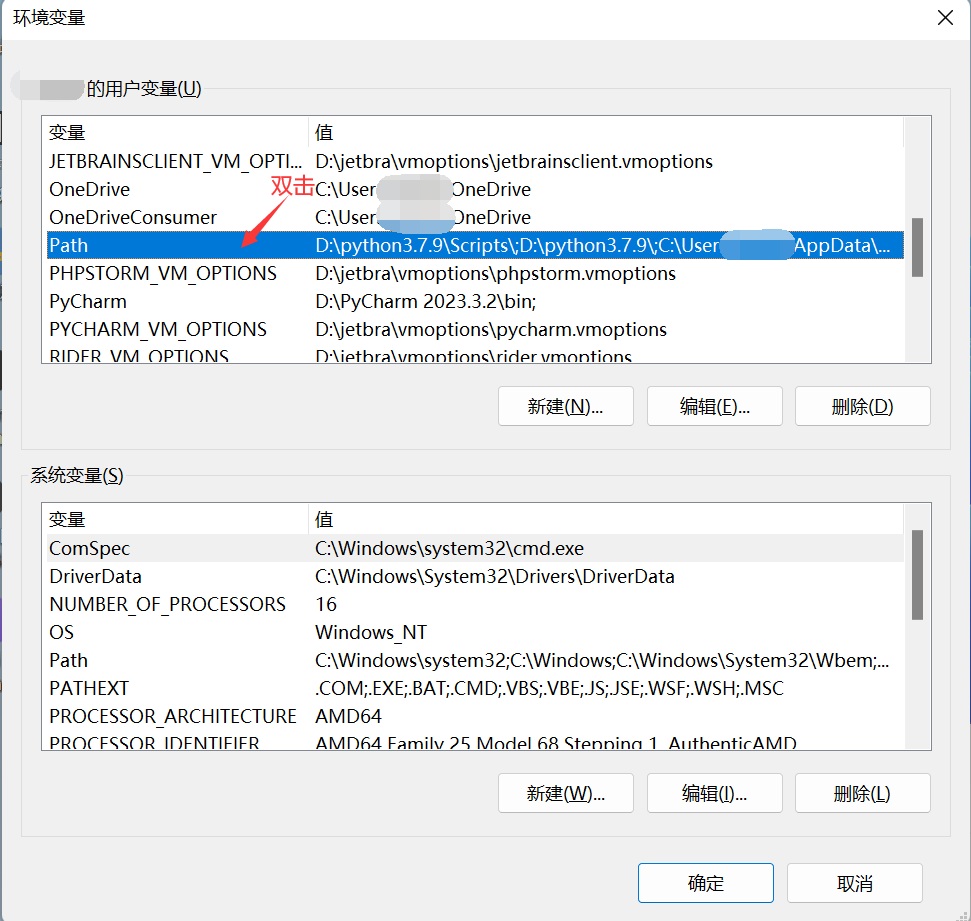Image resolution: width=971 pixels, height=921 pixels.
Task: Confirm with the 确定 button
Action: click(705, 883)
